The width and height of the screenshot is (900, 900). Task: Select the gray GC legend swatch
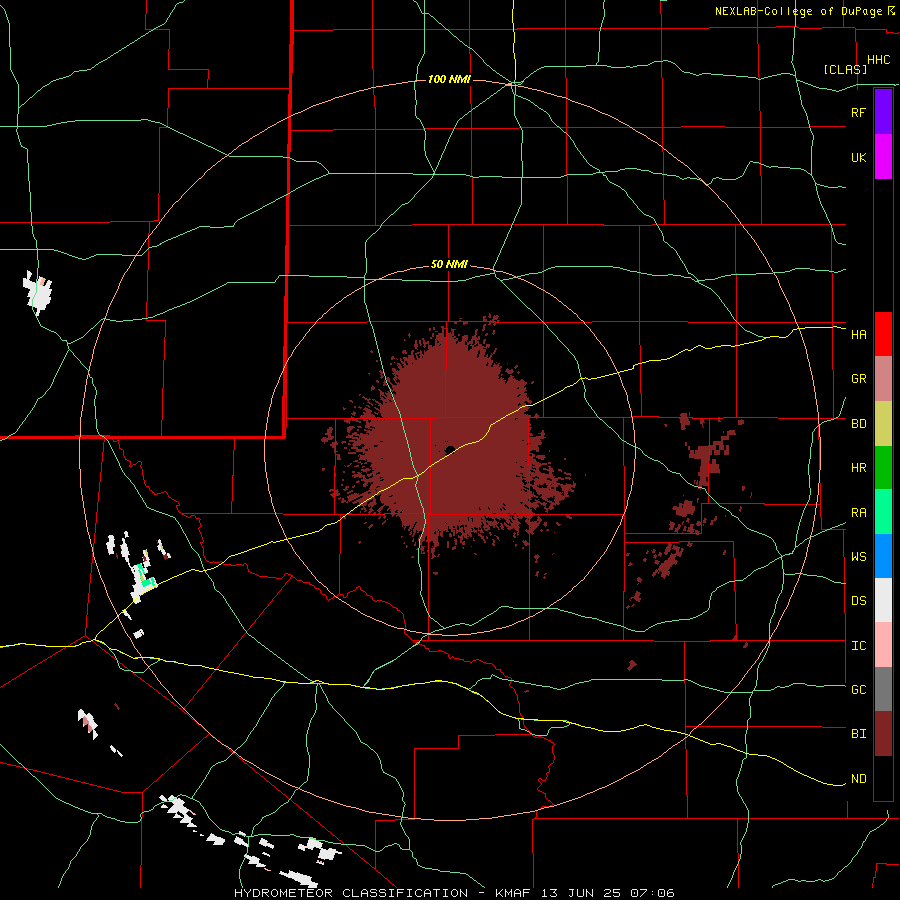[x=883, y=689]
